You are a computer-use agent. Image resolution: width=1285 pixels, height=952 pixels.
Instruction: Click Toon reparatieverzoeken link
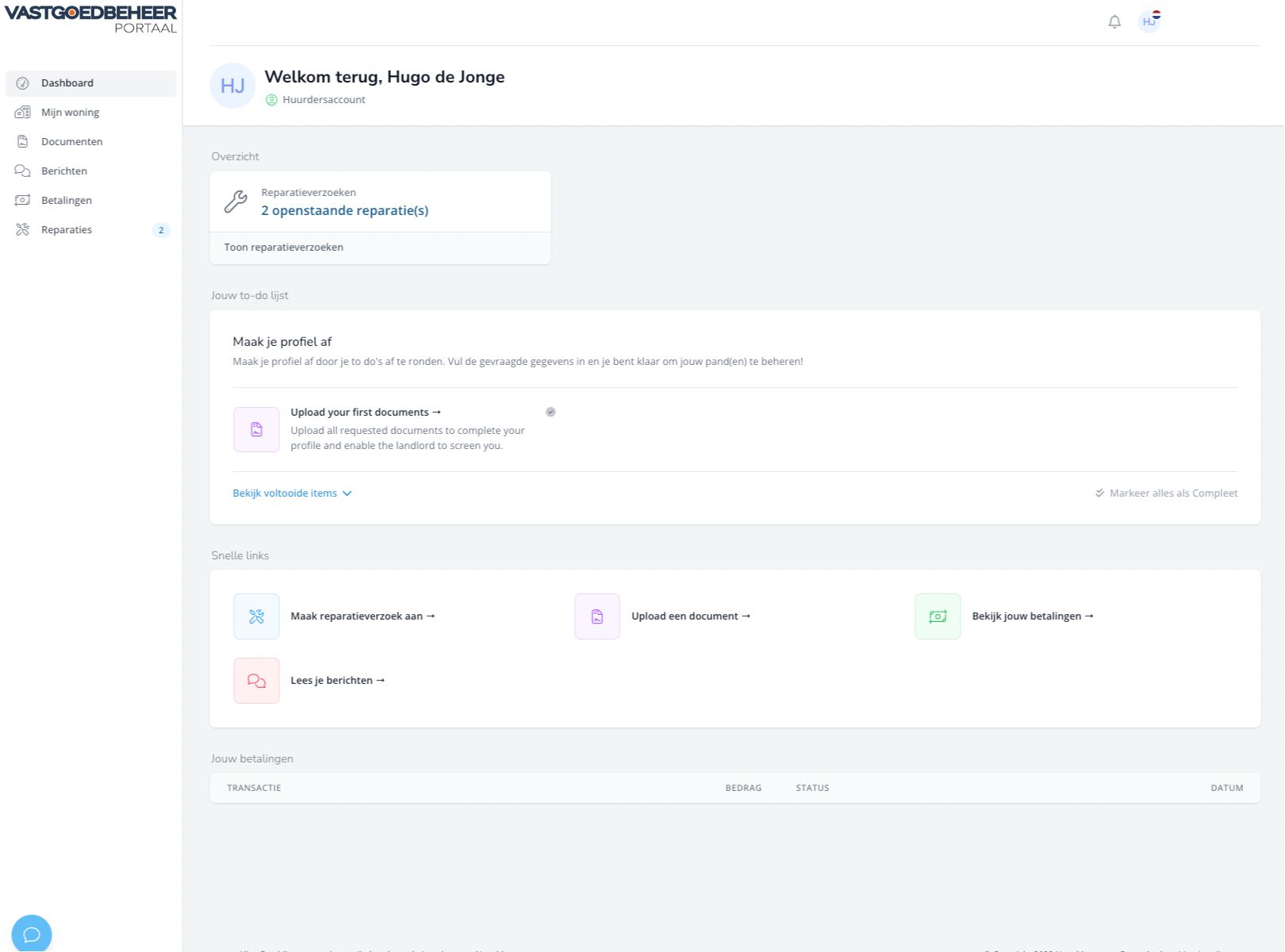283,248
